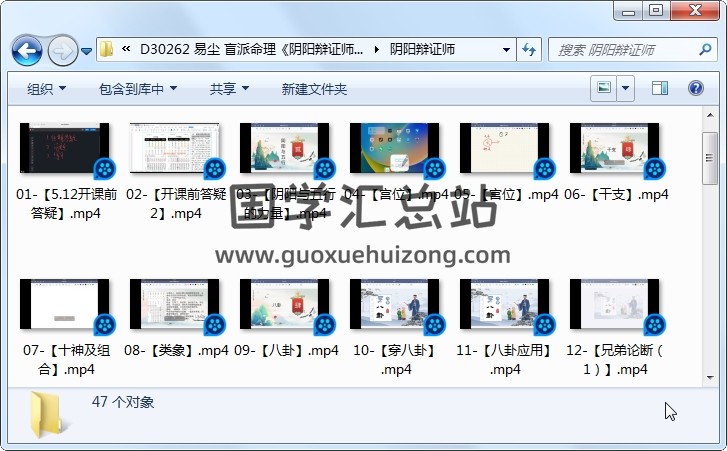Viewport: 727px width, 451px height.
Task: Expand the view options dropdown arrow
Action: click(625, 88)
